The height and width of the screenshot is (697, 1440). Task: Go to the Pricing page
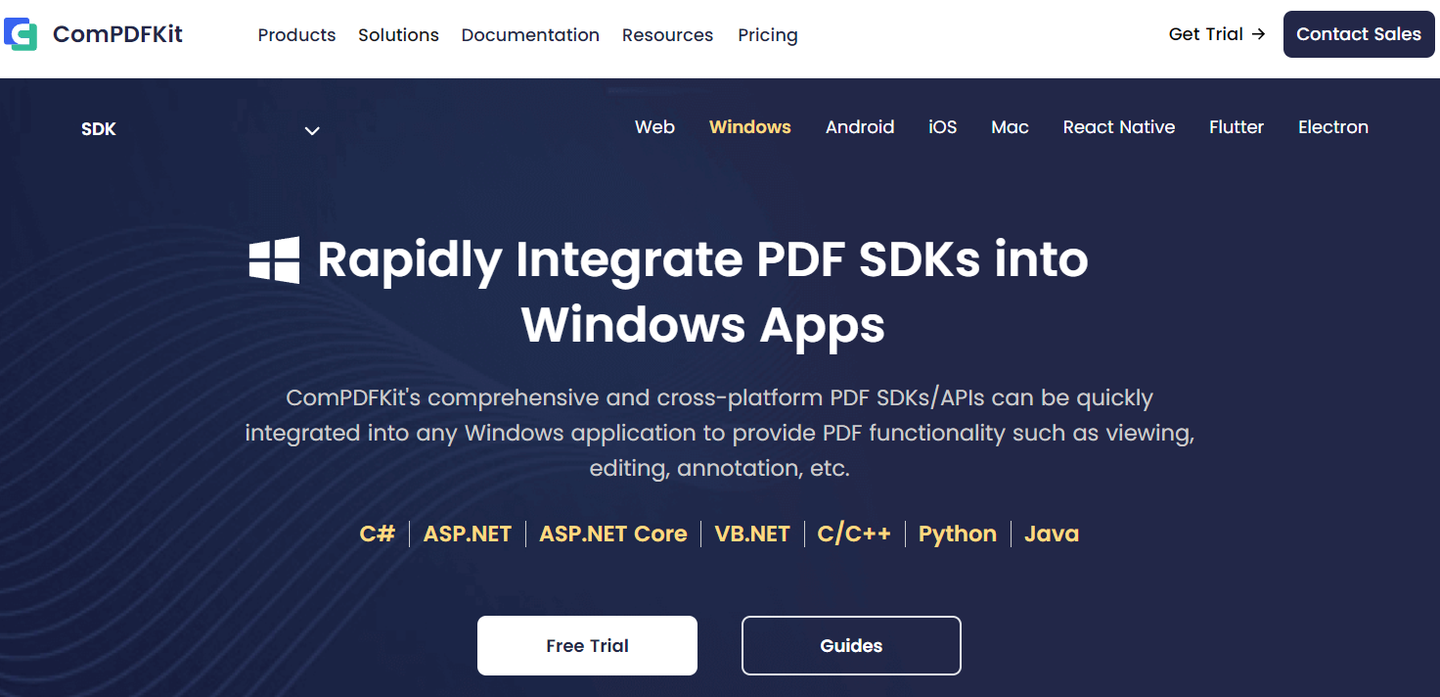tap(768, 35)
